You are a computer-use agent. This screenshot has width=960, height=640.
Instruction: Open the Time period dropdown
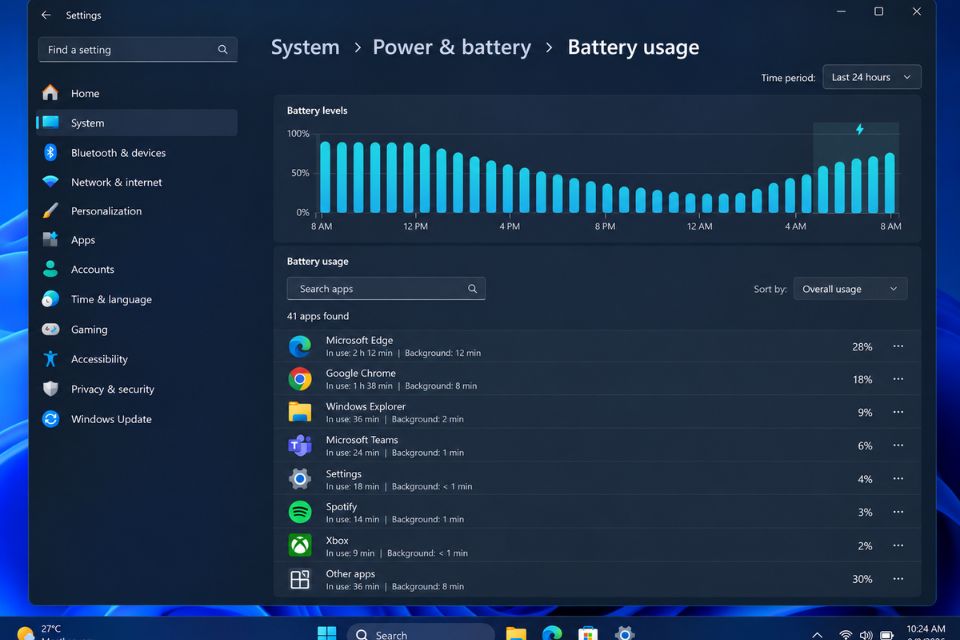pyautogui.click(x=872, y=77)
